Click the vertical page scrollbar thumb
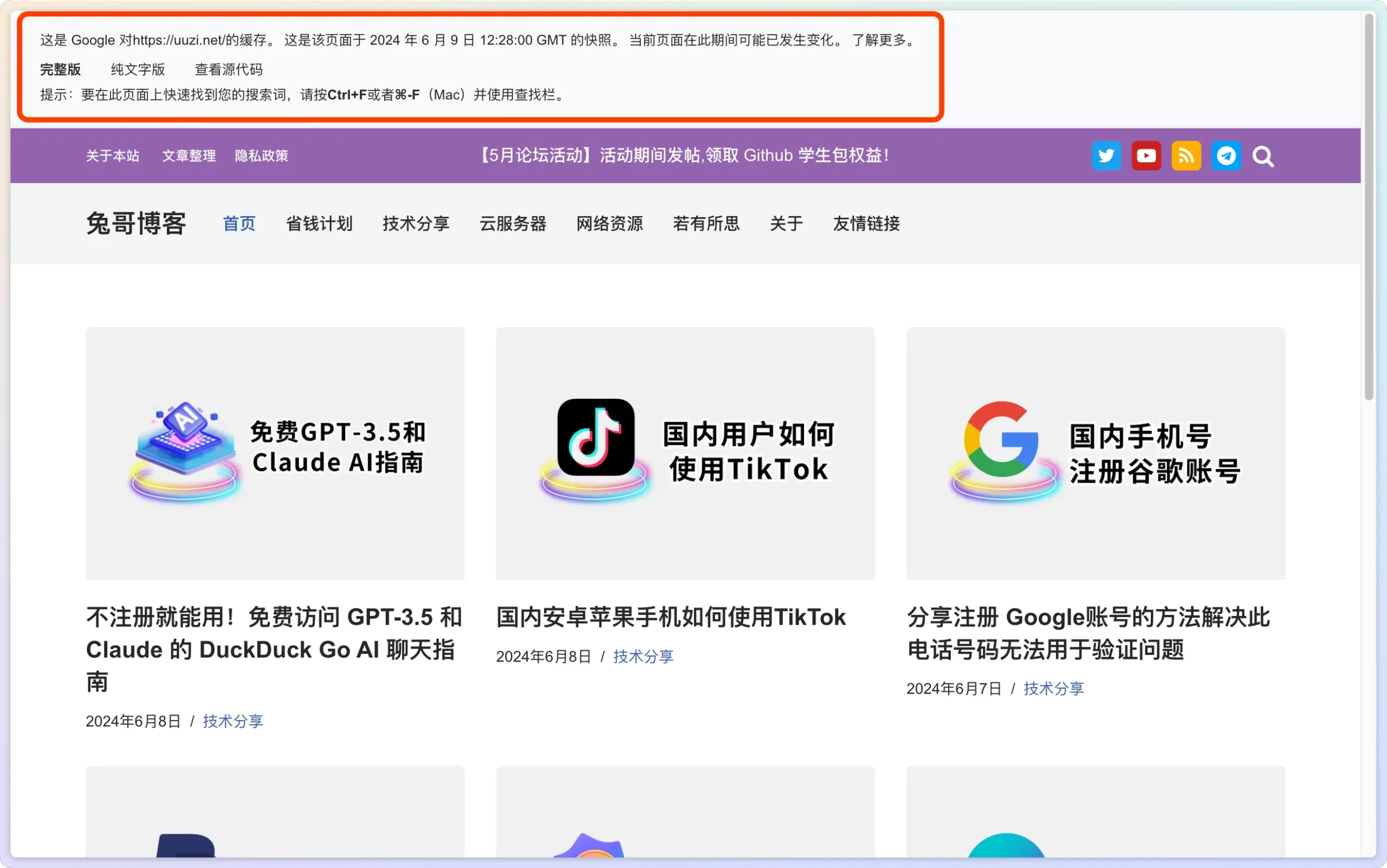 tap(1369, 206)
